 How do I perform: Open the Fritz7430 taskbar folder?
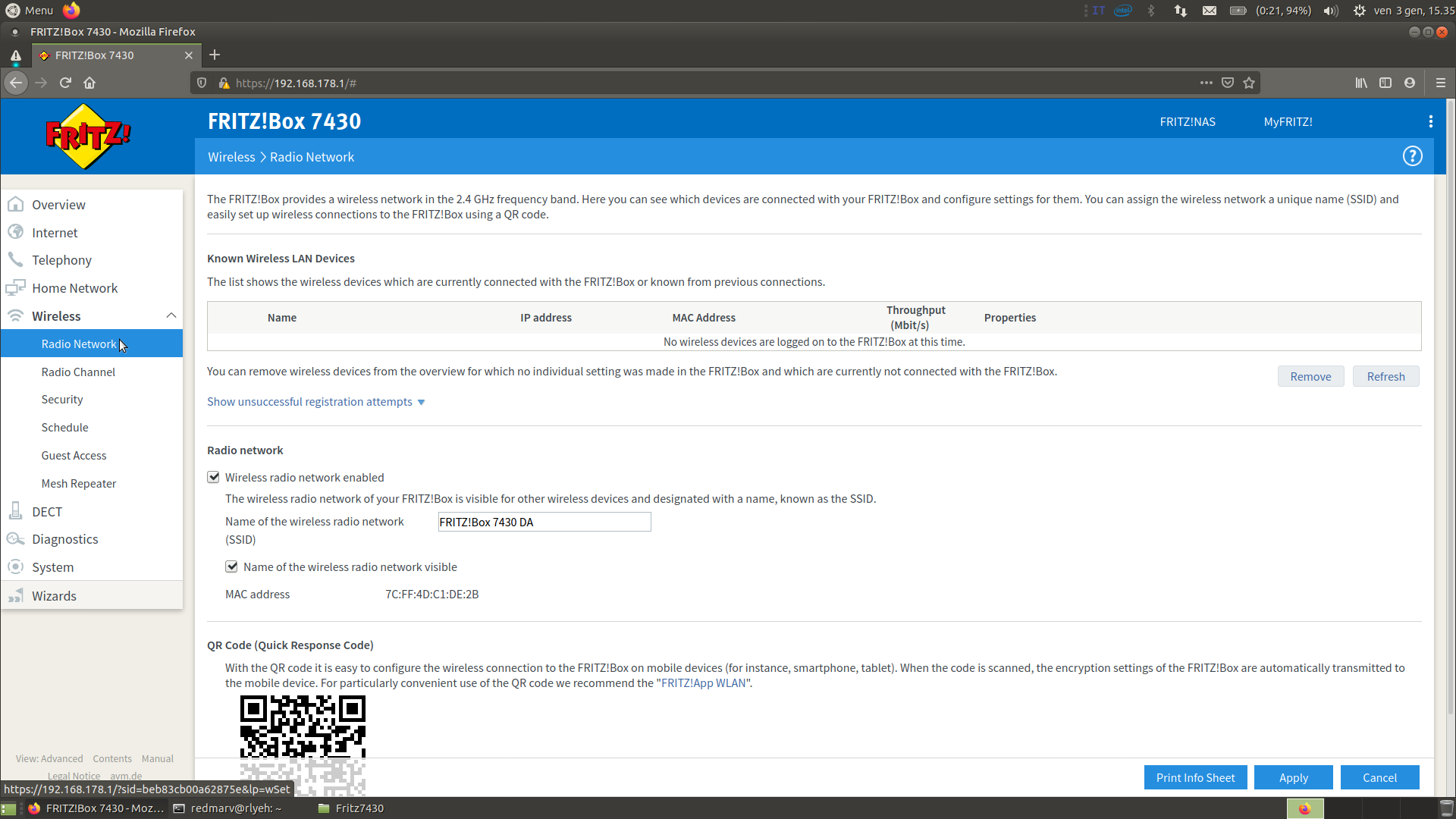(x=351, y=808)
